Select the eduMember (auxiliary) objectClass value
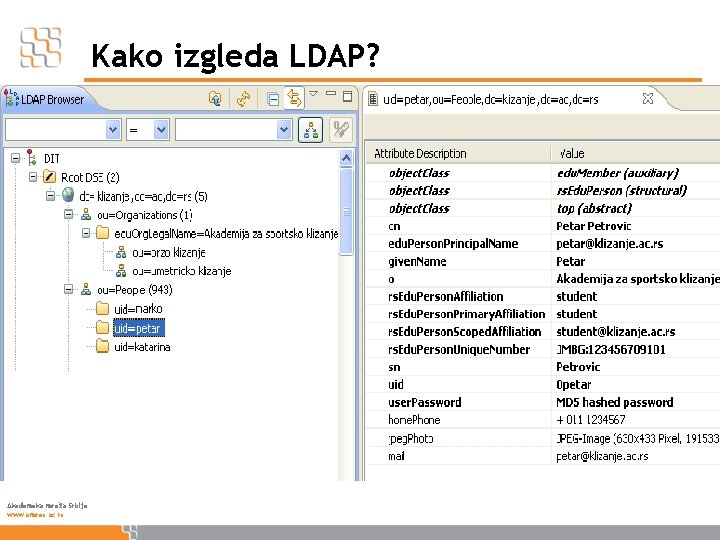This screenshot has height=540, width=720. [618, 173]
